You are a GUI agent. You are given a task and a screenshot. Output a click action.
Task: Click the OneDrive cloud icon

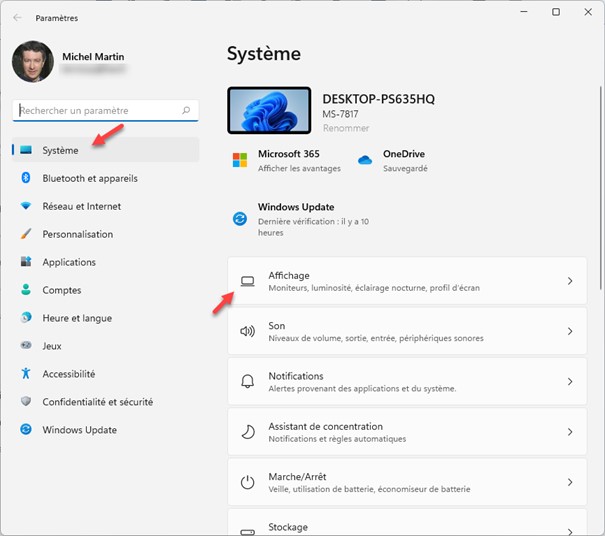tap(365, 160)
